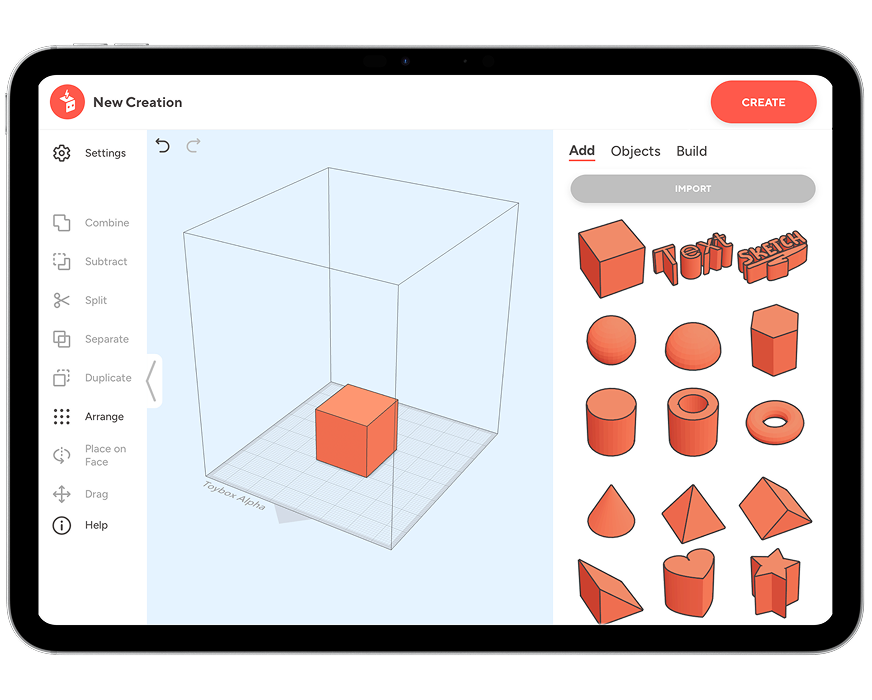Click the Place on Face label
This screenshot has height=700, width=872.
(105, 455)
